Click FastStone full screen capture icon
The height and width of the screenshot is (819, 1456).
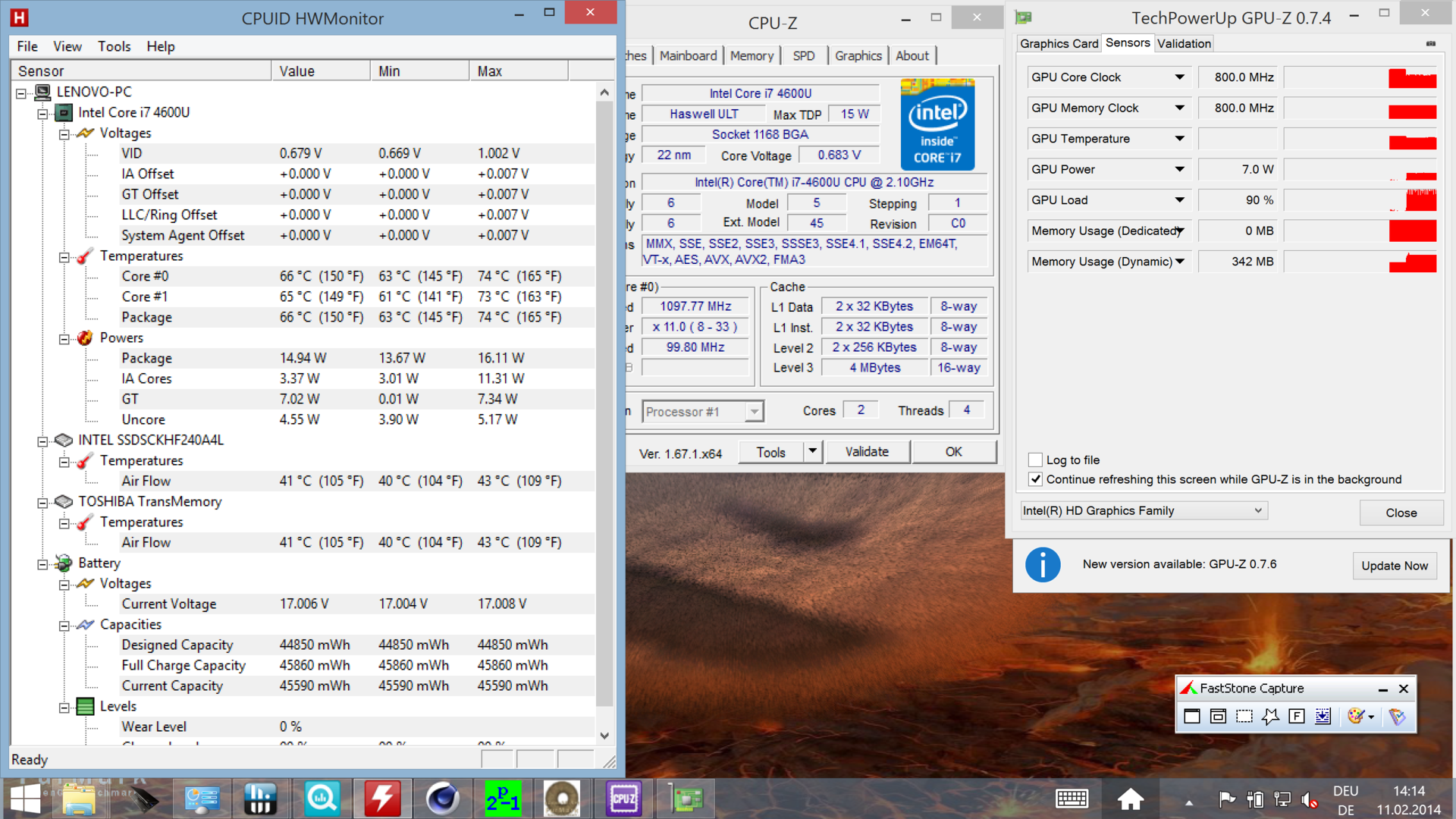pyautogui.click(x=1297, y=717)
